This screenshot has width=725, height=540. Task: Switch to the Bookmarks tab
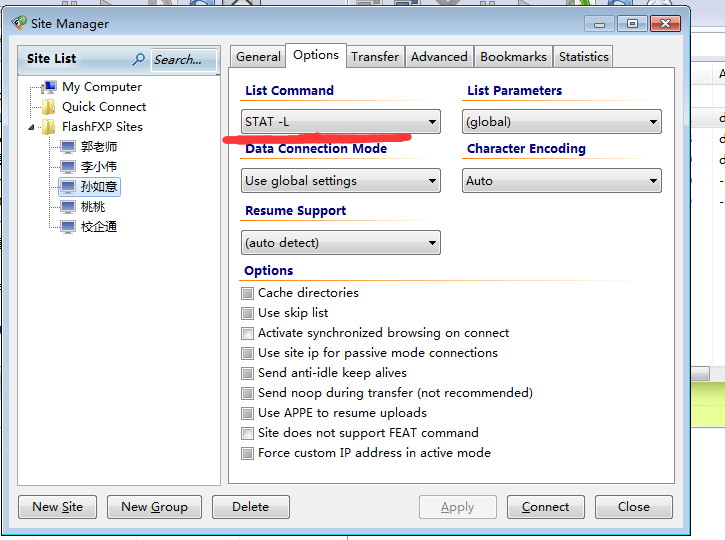(x=513, y=57)
